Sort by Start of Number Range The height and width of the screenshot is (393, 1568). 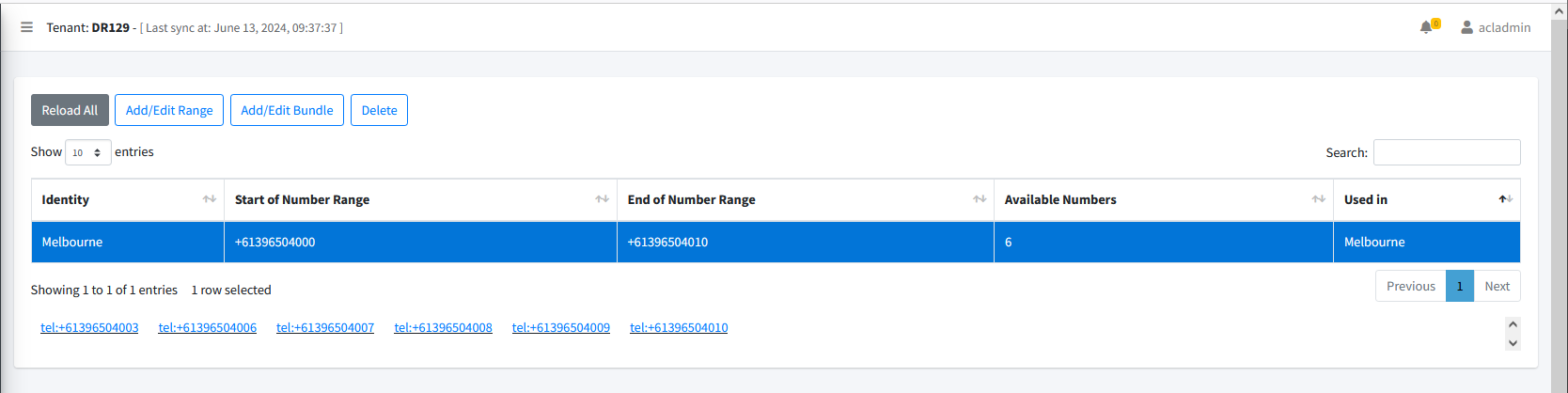pyautogui.click(x=419, y=199)
